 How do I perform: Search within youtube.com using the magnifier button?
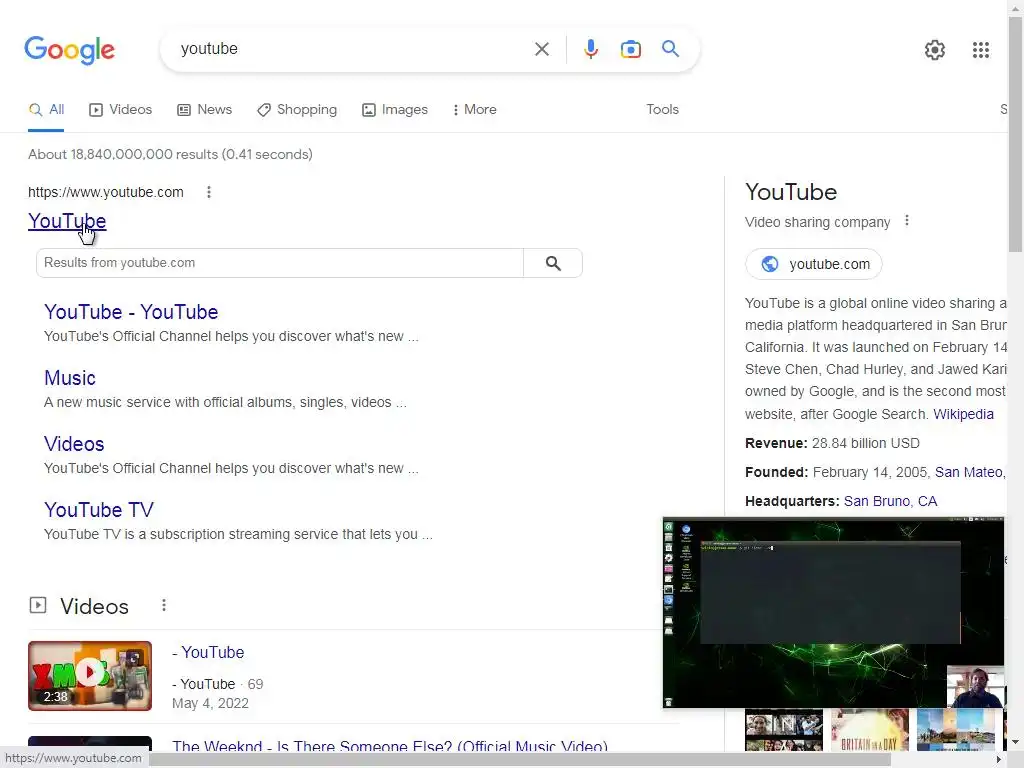[553, 263]
